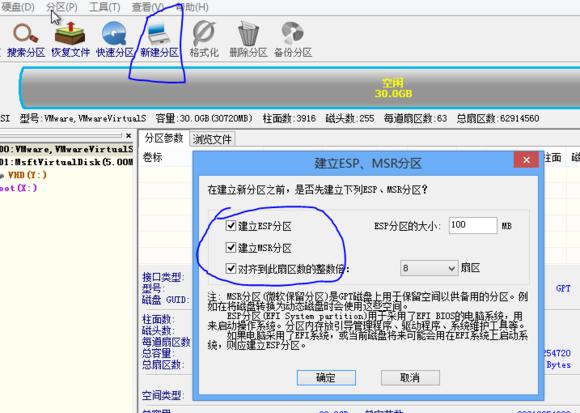Toggle the 建立MSR分区 checkbox
580x413 pixels.
click(x=231, y=247)
